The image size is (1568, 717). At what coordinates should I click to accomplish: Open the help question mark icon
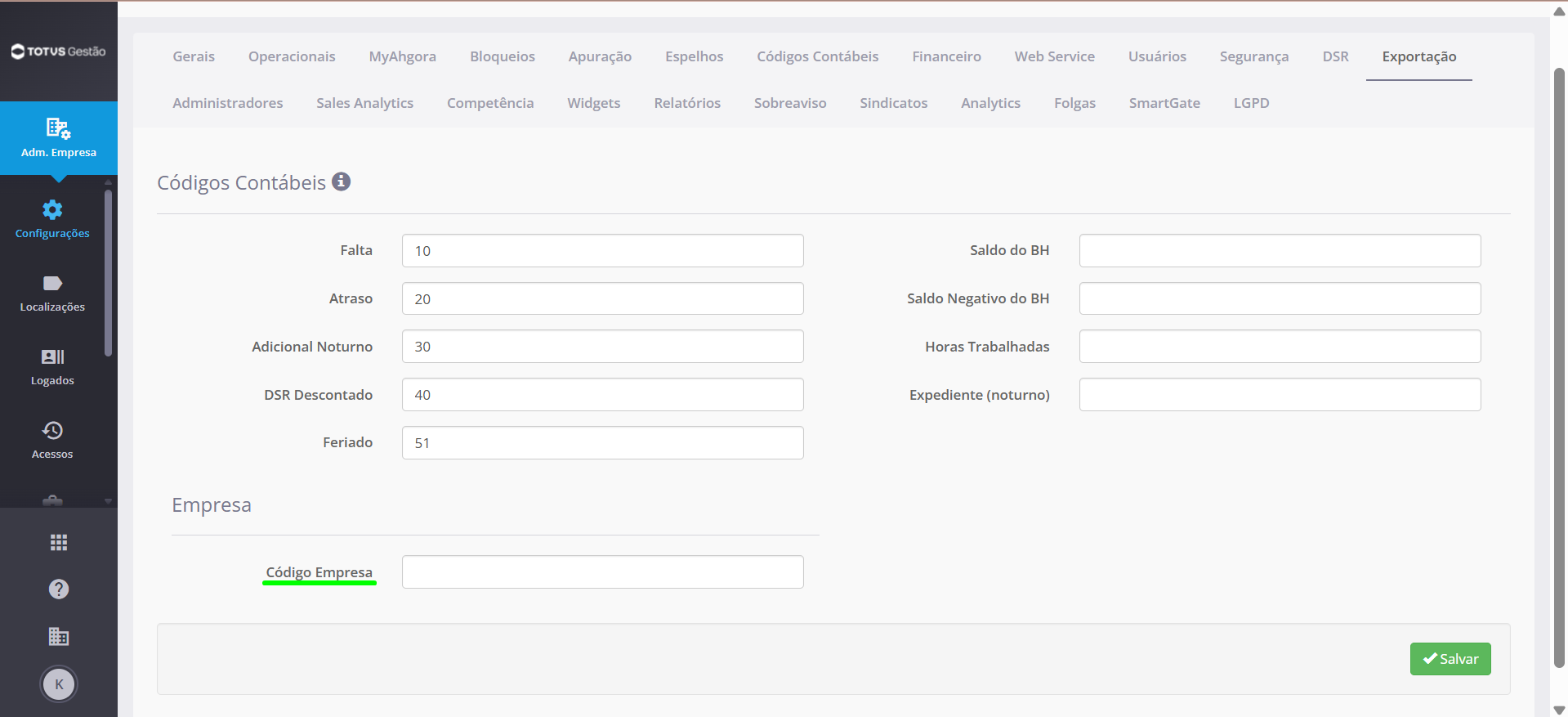[59, 589]
